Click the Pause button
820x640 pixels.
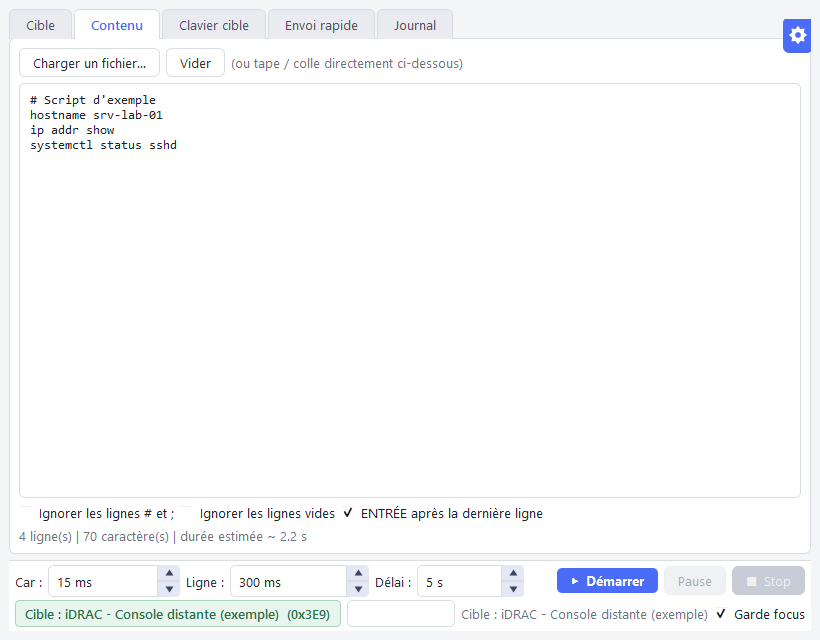(694, 581)
